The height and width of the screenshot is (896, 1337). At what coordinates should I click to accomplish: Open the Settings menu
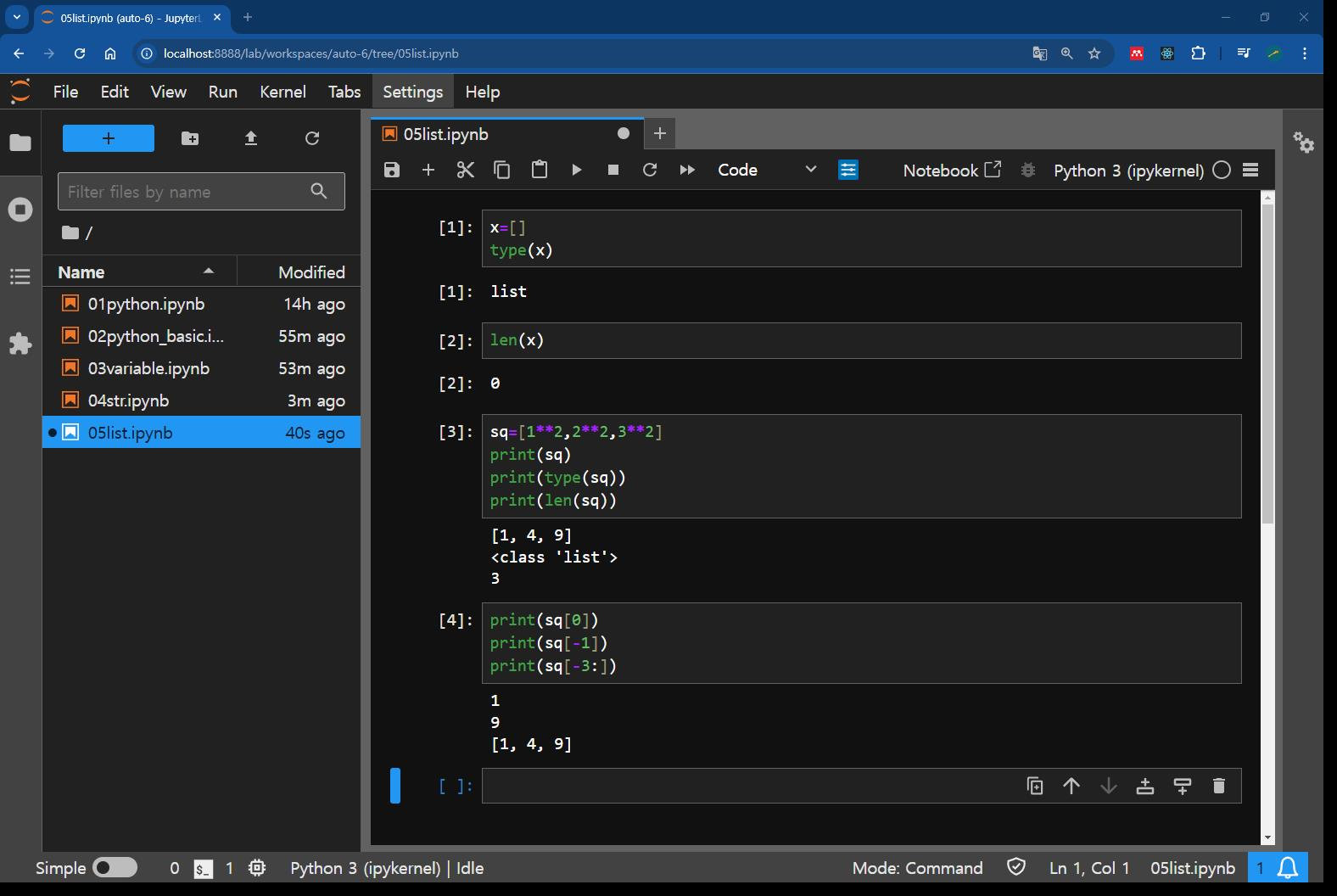[x=412, y=92]
